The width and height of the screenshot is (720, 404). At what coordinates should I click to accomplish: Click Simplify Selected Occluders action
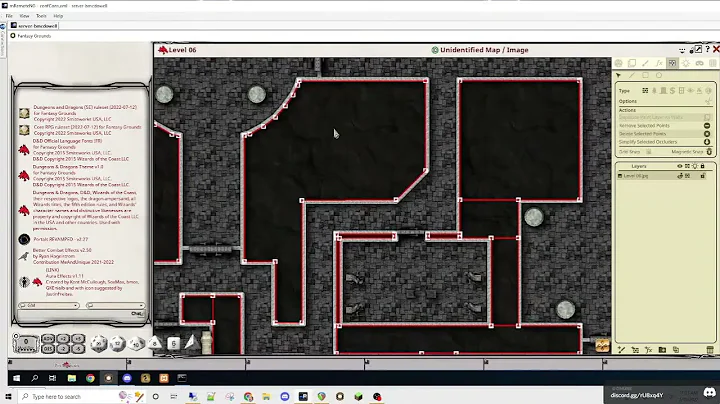pos(664,142)
